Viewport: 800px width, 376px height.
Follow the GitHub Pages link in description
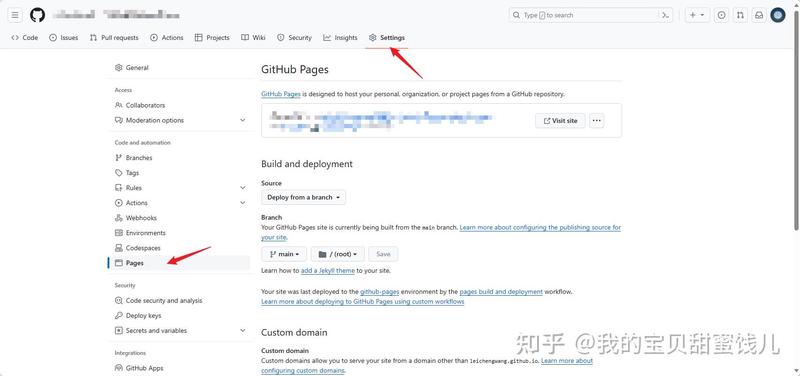[280, 94]
